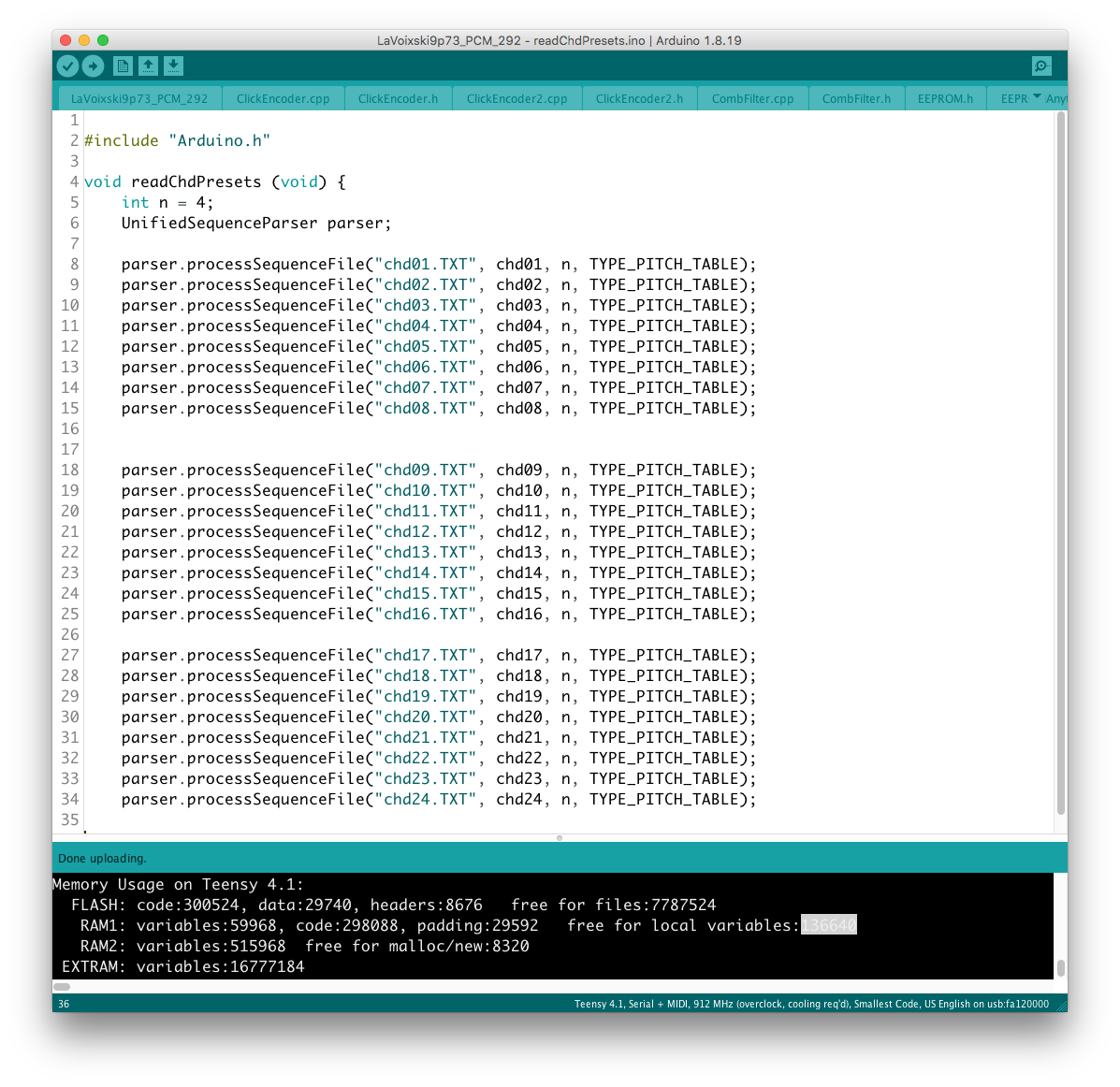Viewport: 1120px width, 1087px height.
Task: Click the editor/console divider handle
Action: tap(560, 837)
